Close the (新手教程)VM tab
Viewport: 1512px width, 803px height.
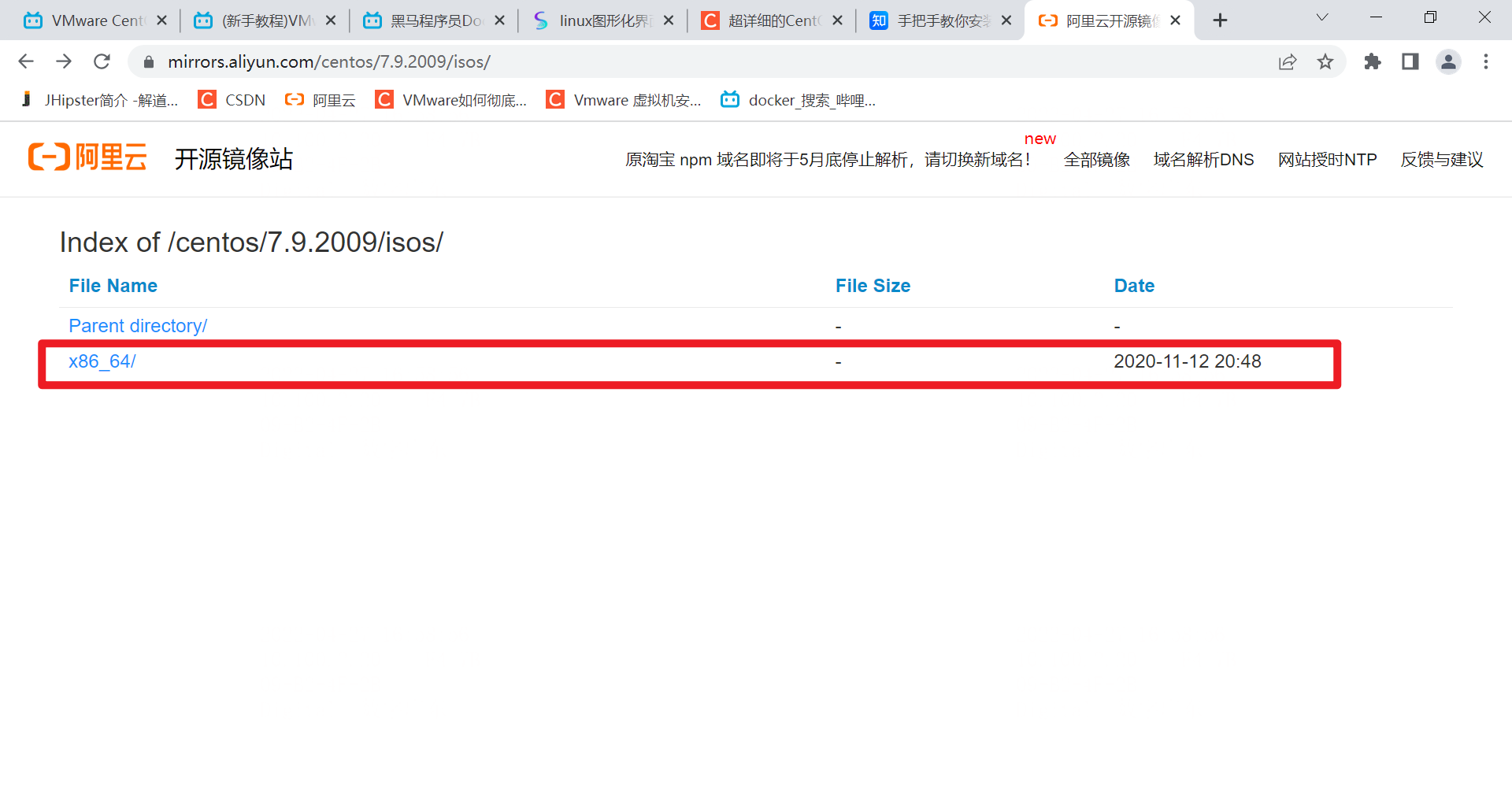[x=331, y=20]
